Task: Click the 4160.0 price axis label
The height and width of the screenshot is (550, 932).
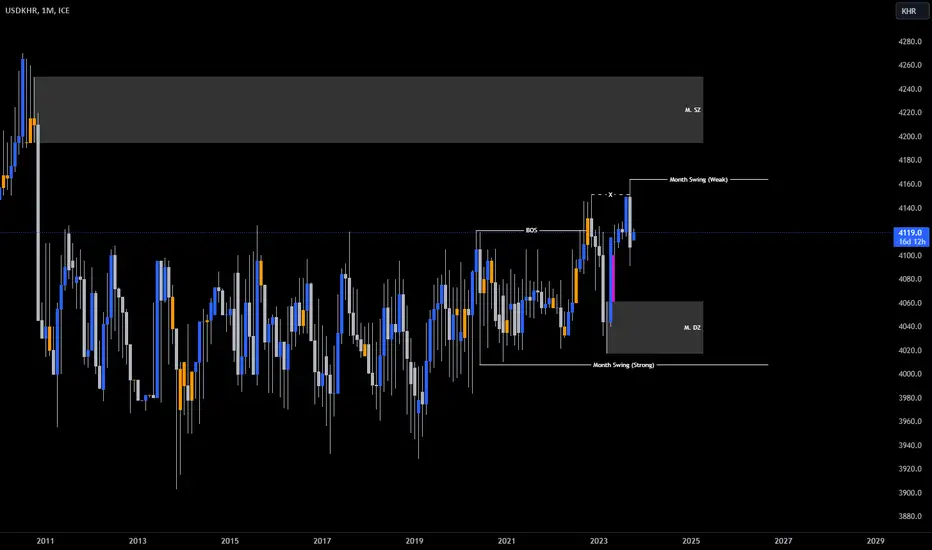Action: click(x=910, y=184)
